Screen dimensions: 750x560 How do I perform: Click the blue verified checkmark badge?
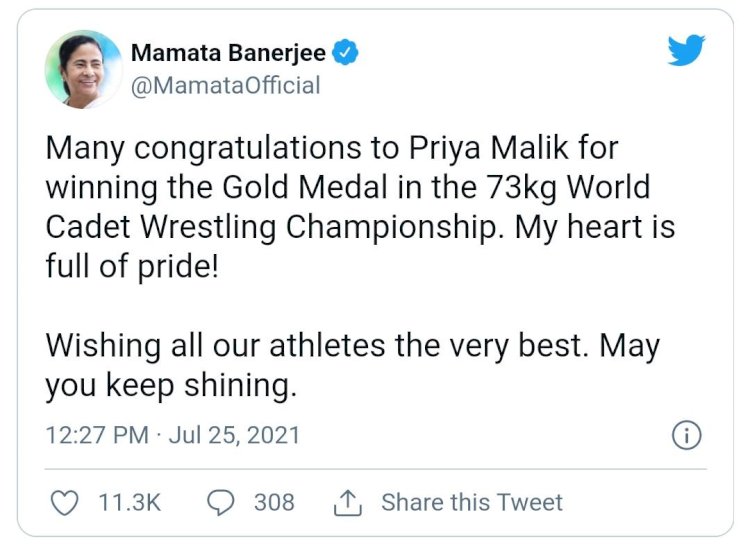pyautogui.click(x=345, y=53)
